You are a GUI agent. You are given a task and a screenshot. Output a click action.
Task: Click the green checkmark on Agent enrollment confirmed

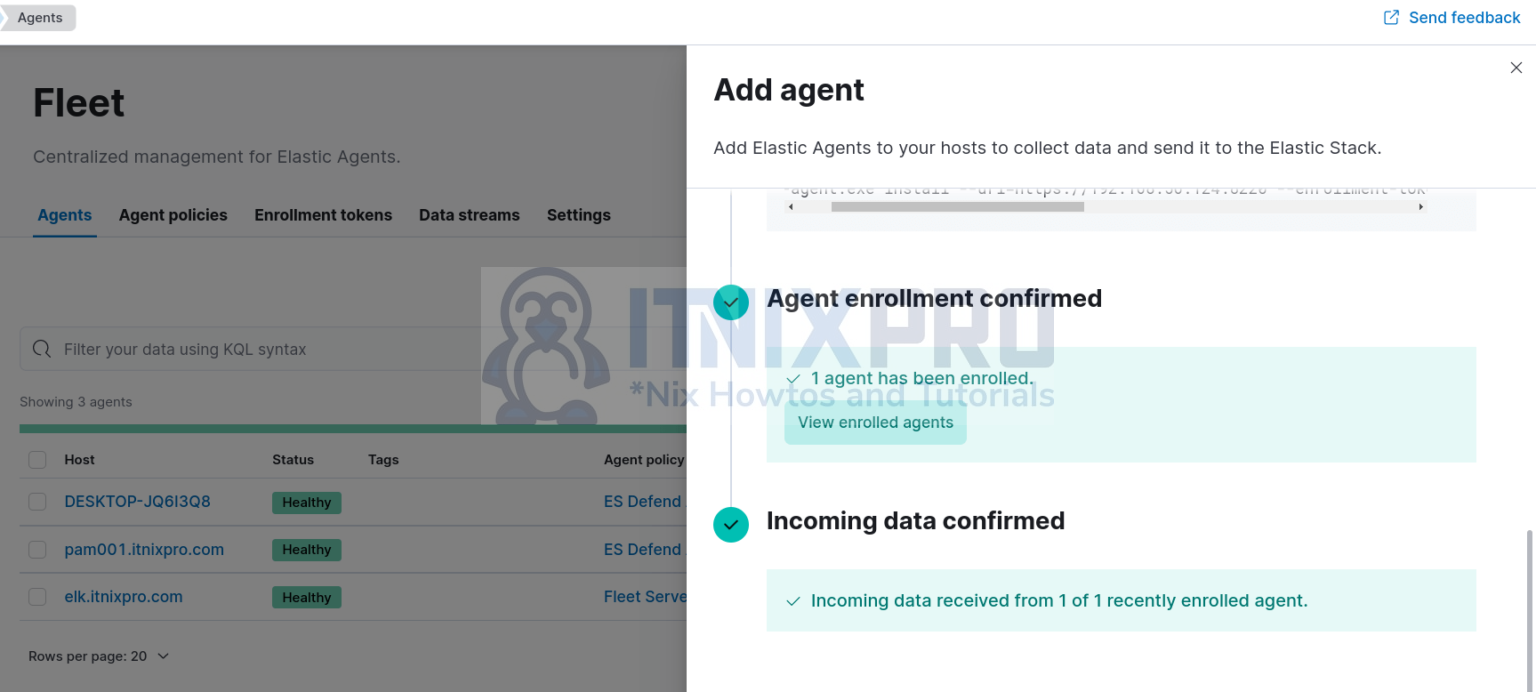tap(731, 302)
